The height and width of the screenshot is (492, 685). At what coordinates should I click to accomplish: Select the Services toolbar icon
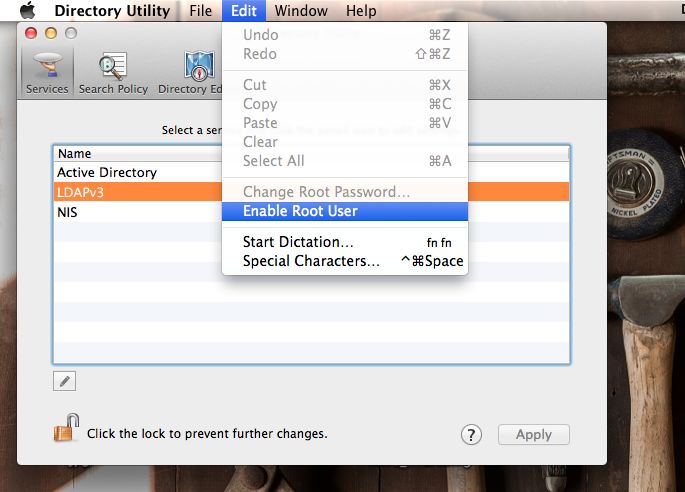coord(47,73)
